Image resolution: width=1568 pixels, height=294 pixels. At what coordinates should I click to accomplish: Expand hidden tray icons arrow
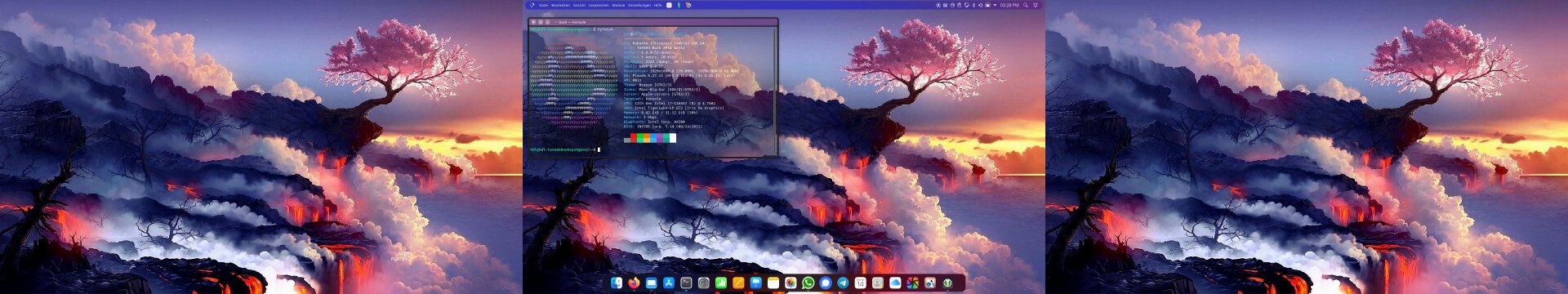click(x=995, y=5)
